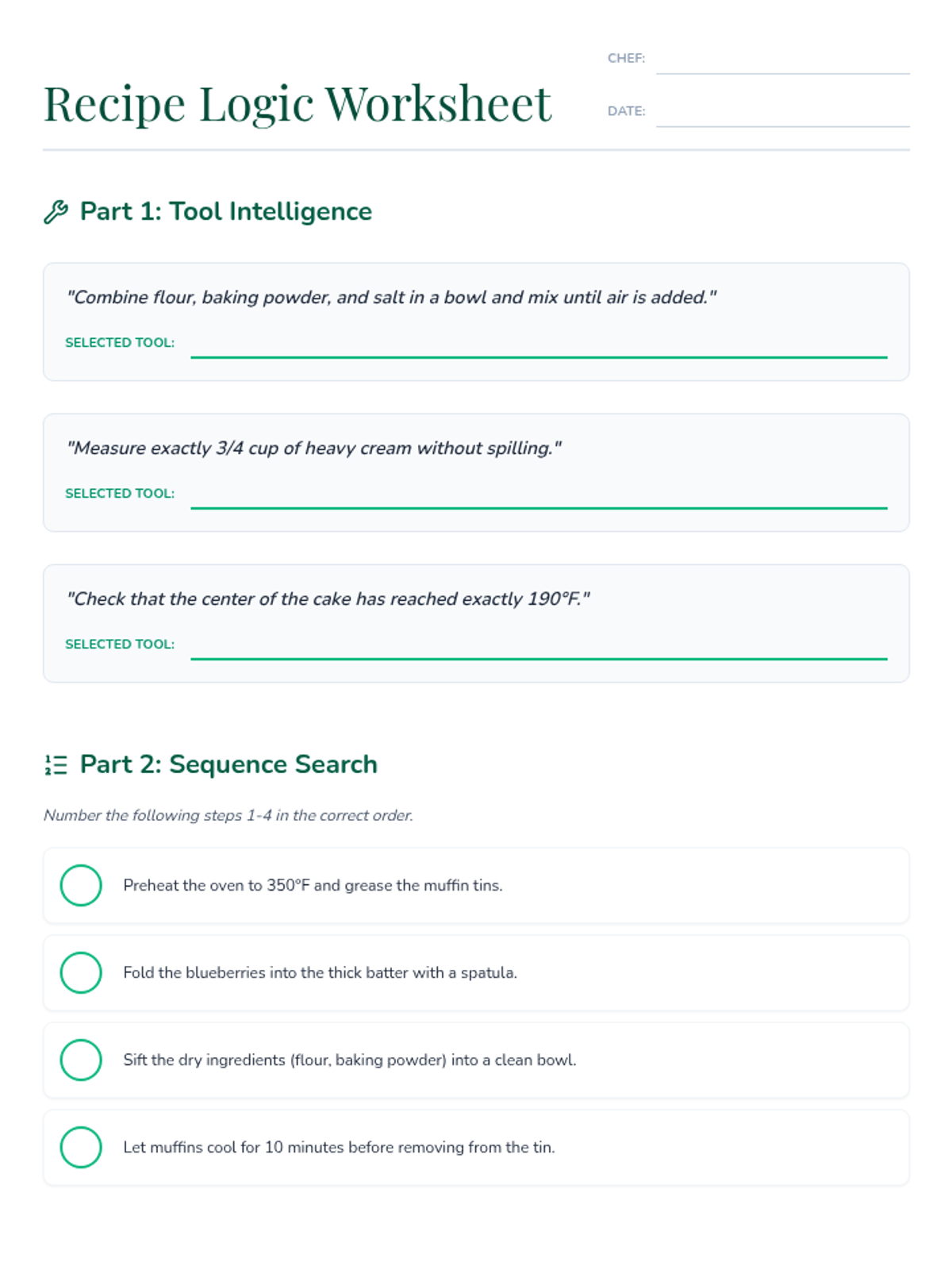
Task: Click the Preheat the oven to 350°F text
Action: point(313,886)
